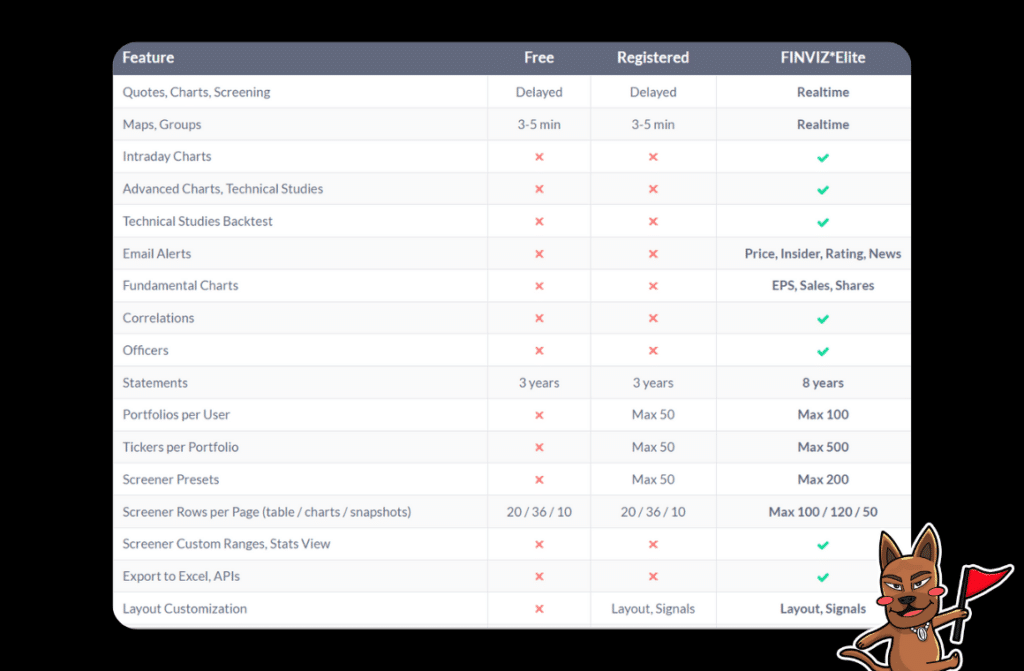This screenshot has width=1024, height=671.
Task: Select the Registered column header
Action: pyautogui.click(x=653, y=57)
